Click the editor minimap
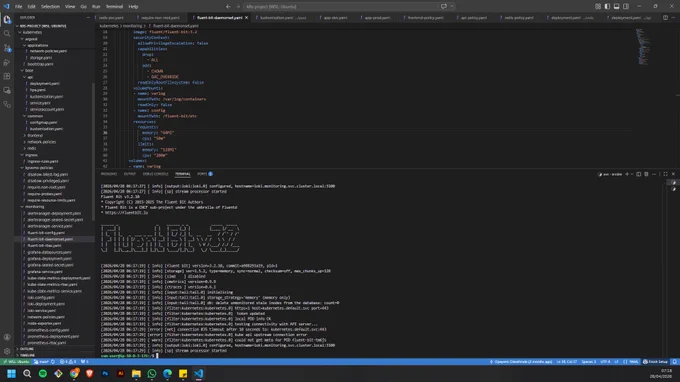The width and height of the screenshot is (680, 382). (643, 47)
